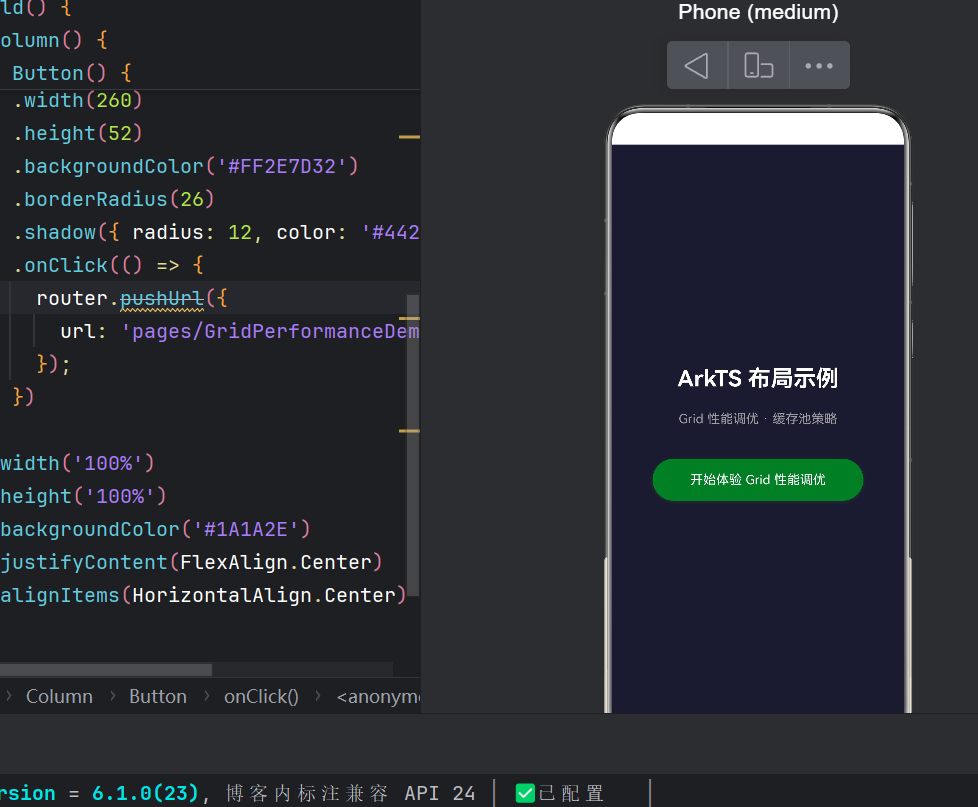978x807 pixels.
Task: Click the width('100%') code line
Action: [x=77, y=463]
